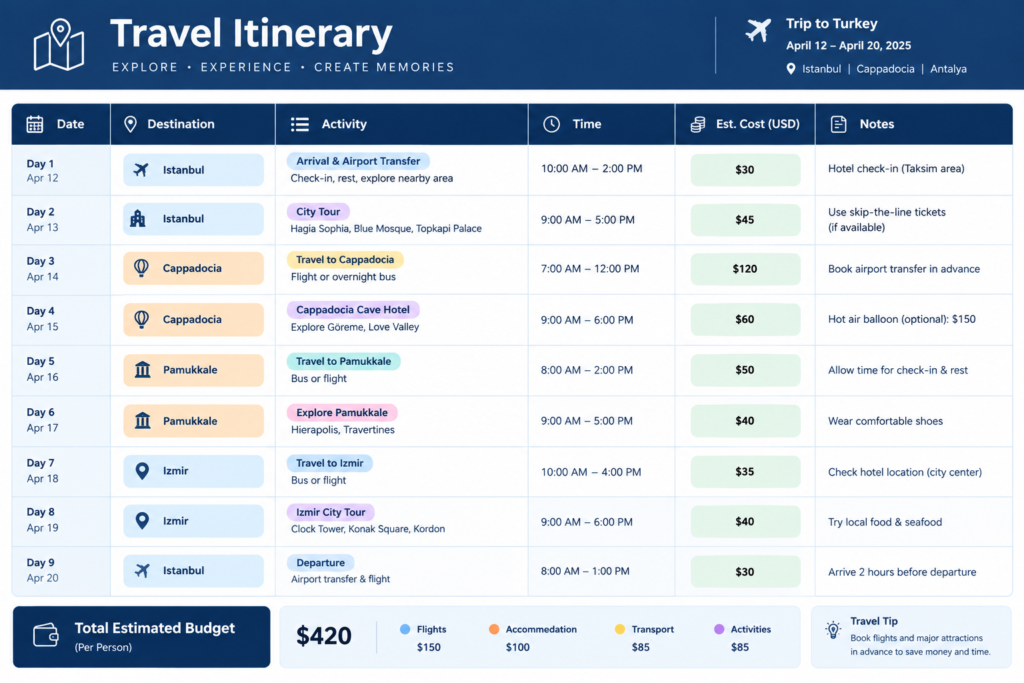Select the Cappadocia Cave Hotel tag
Image resolution: width=1024 pixels, height=683 pixels.
point(353,310)
